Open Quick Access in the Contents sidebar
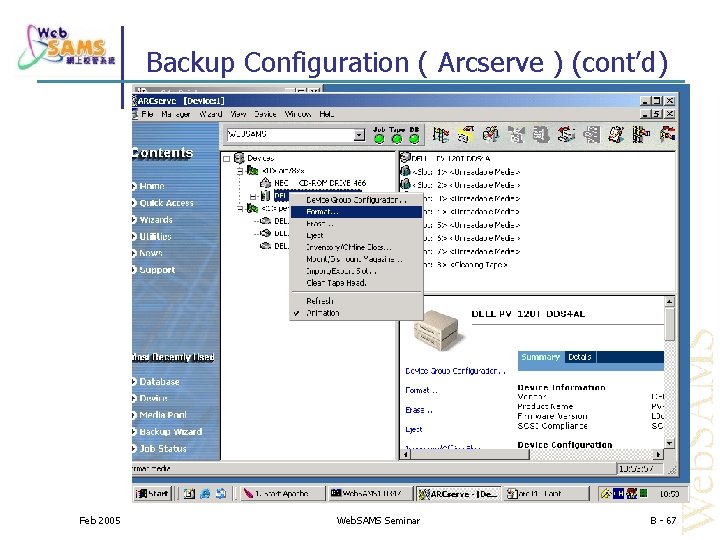This screenshot has width=720, height=540. tap(166, 203)
